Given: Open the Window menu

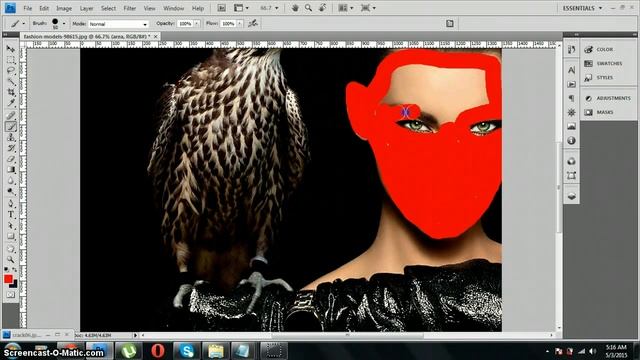Looking at the screenshot, I should [173, 8].
